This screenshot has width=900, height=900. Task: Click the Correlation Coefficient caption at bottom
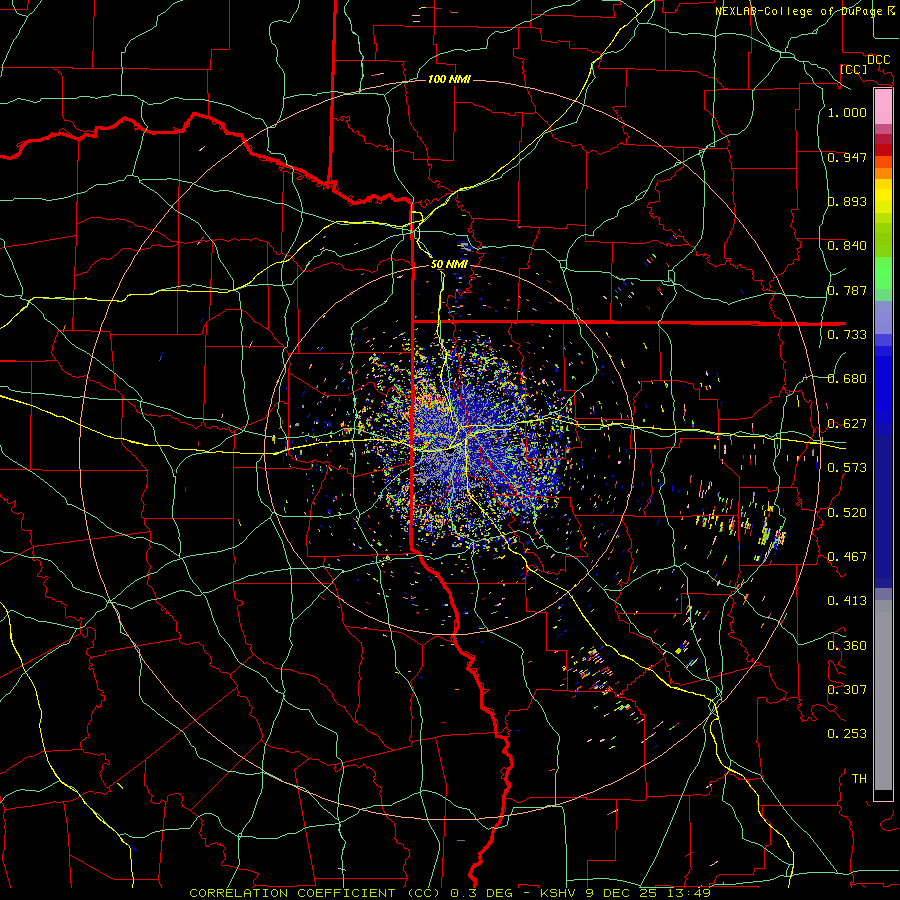pos(449,893)
